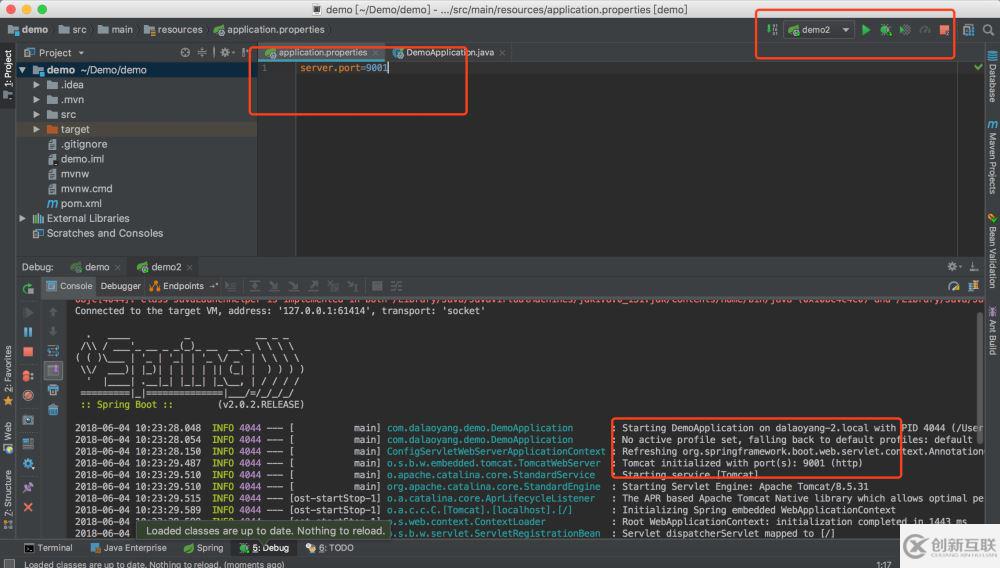Click the console vertical scrollbar
1000x568 pixels.
(979, 376)
